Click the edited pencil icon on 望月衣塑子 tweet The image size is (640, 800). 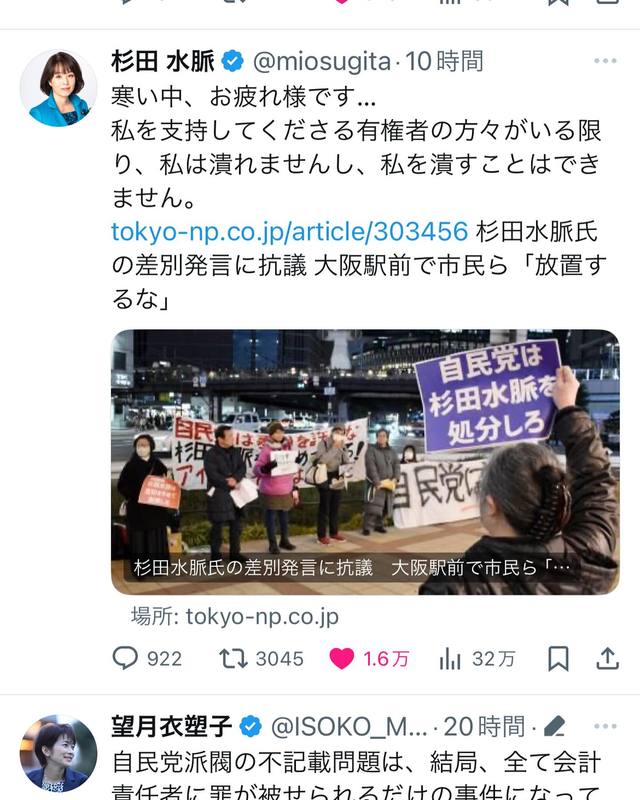click(554, 726)
